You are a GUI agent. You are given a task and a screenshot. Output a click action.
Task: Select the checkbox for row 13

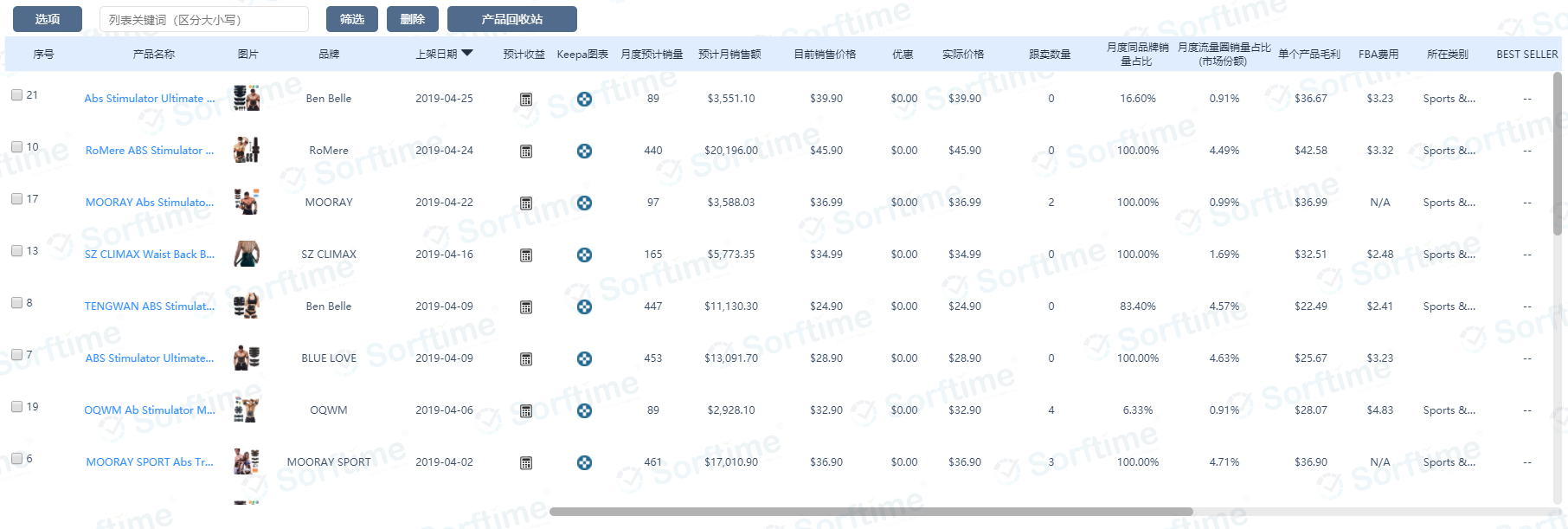click(16, 251)
